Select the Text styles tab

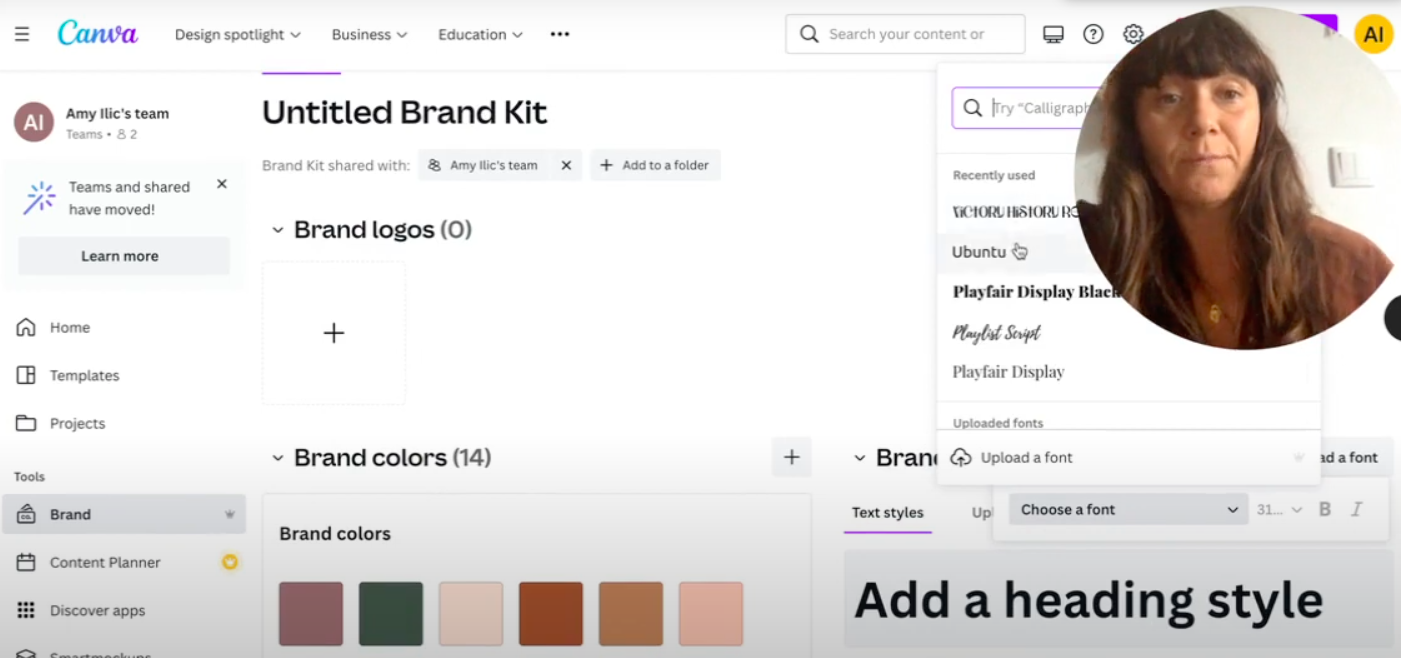tap(888, 512)
